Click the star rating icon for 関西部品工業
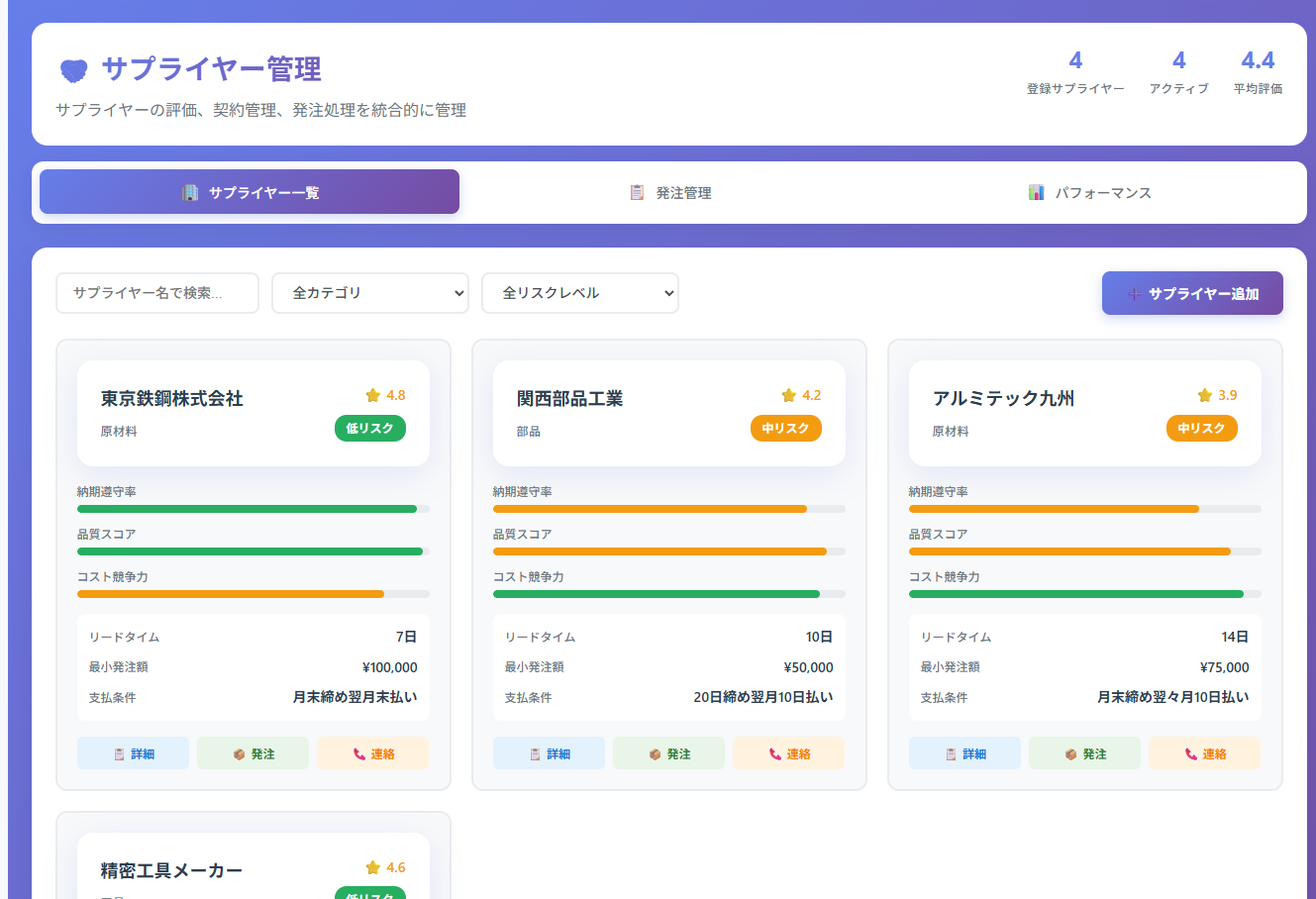The height and width of the screenshot is (899, 1316). (x=789, y=395)
